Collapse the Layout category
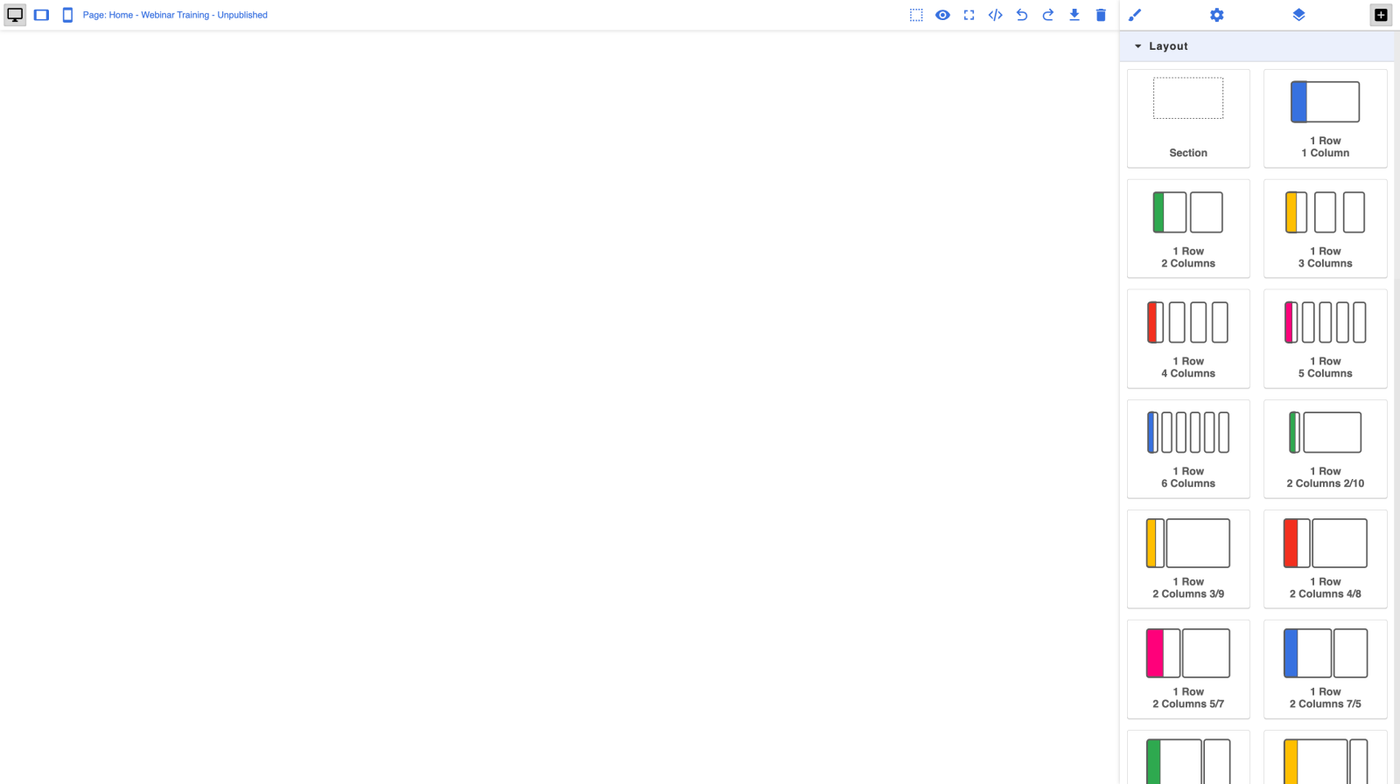This screenshot has width=1400, height=784. pyautogui.click(x=1257, y=46)
